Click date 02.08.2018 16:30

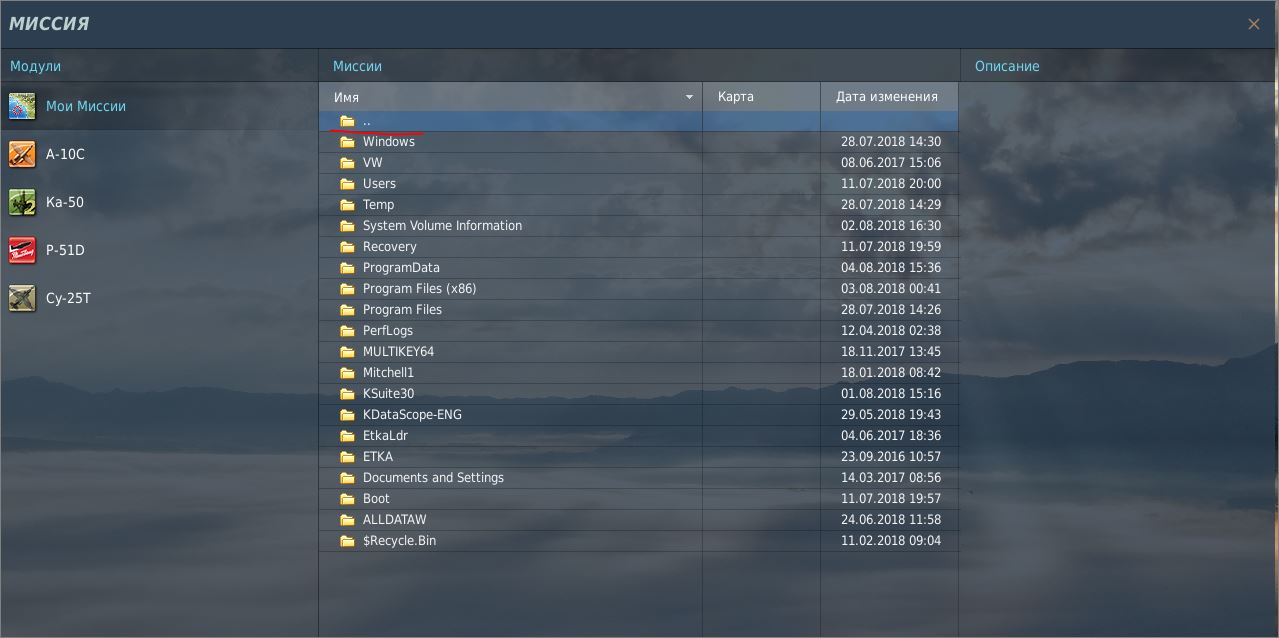click(891, 226)
